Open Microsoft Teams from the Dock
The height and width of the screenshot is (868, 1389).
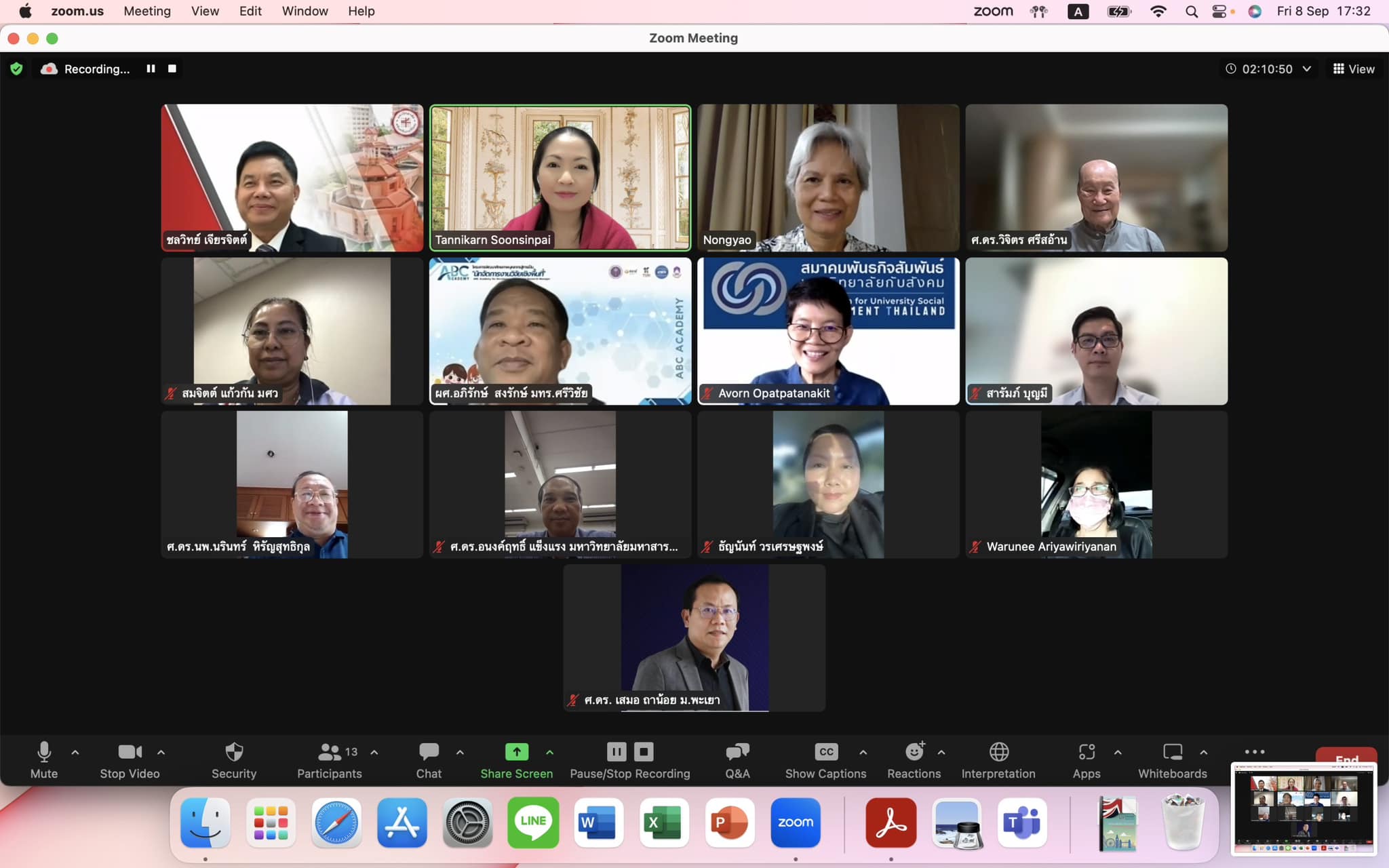(1022, 823)
